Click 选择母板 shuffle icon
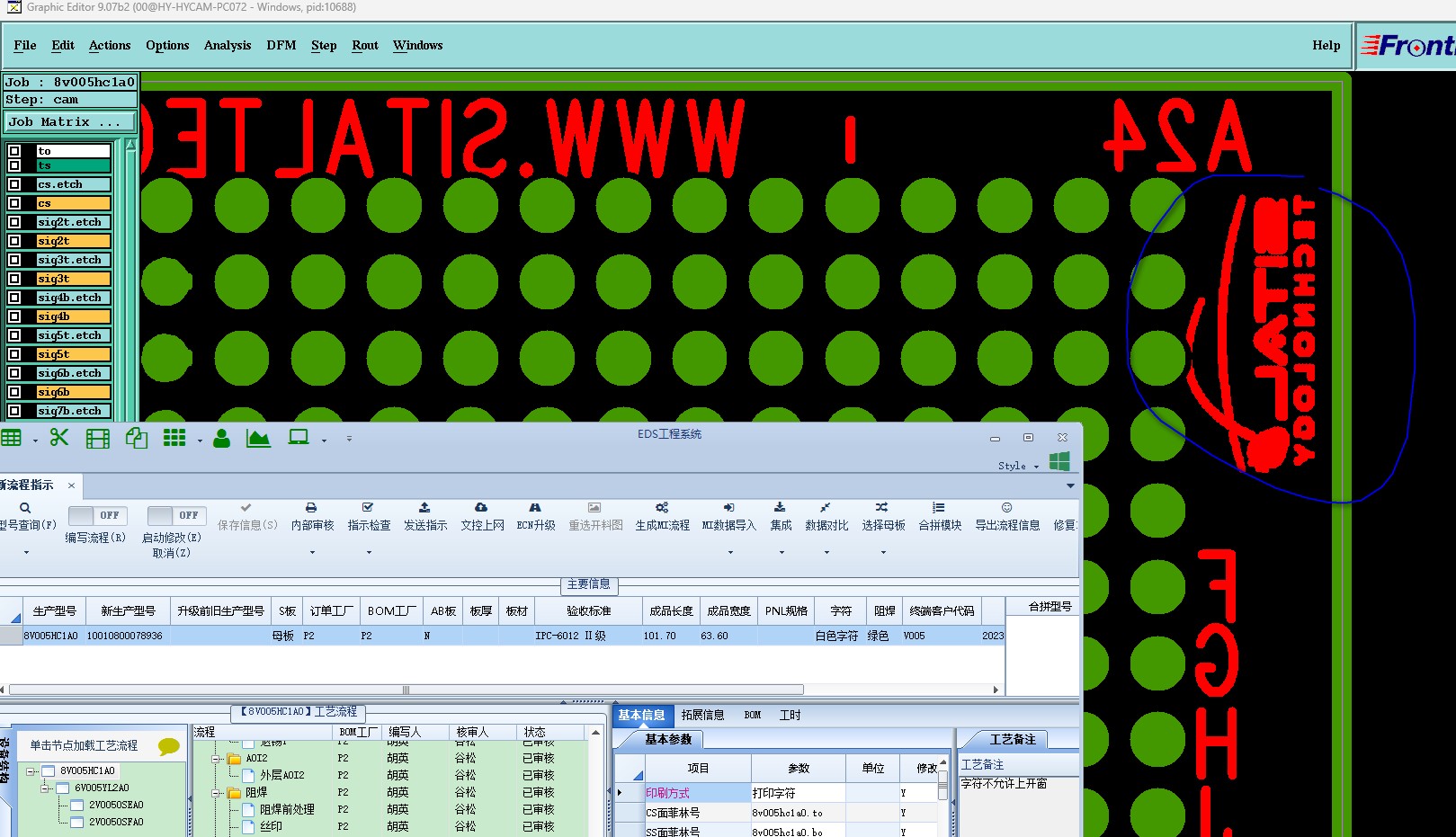The height and width of the screenshot is (837, 1456). tap(882, 508)
